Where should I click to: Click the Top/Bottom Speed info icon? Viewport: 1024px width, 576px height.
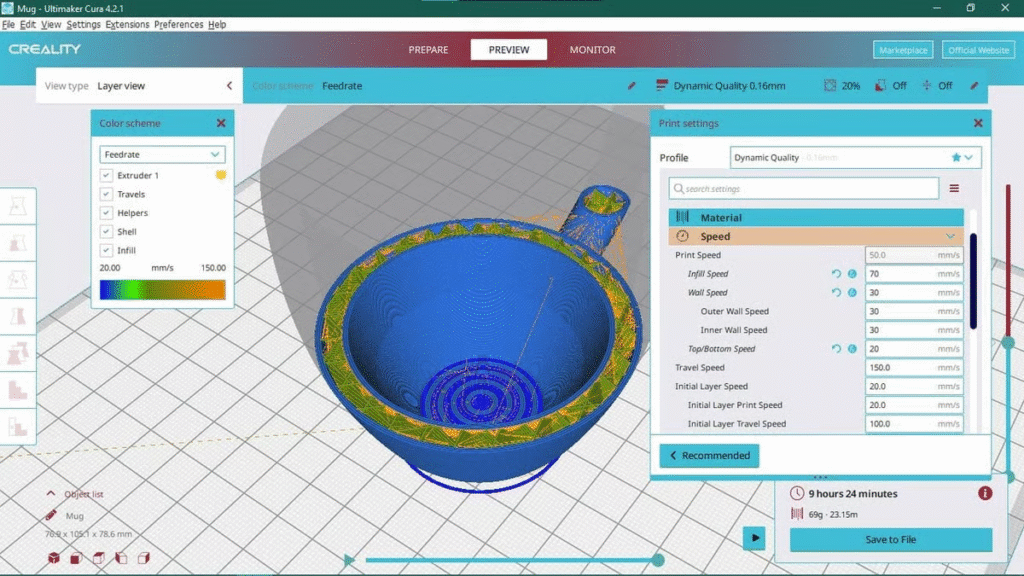[852, 349]
